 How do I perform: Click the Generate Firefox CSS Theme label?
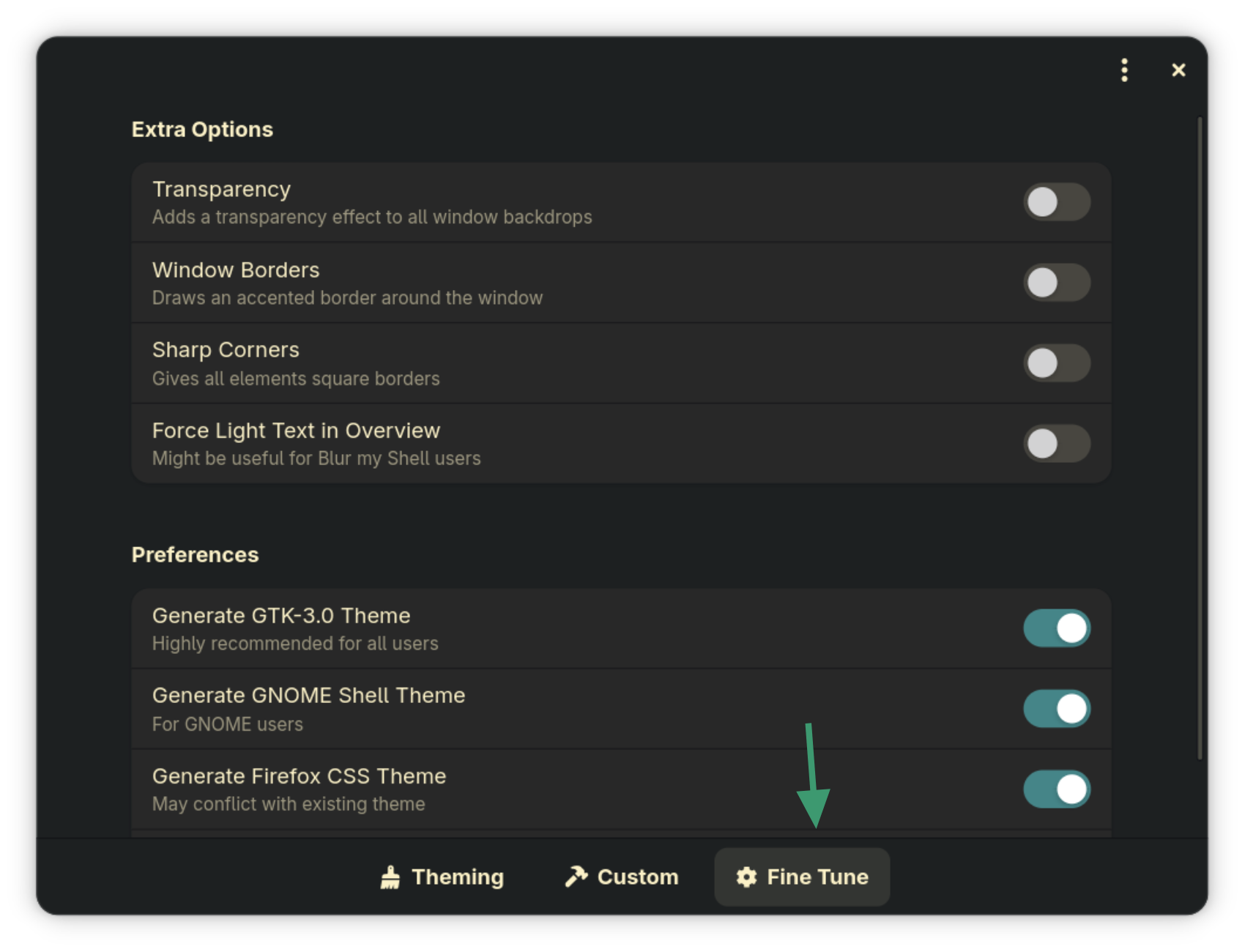coord(299,776)
